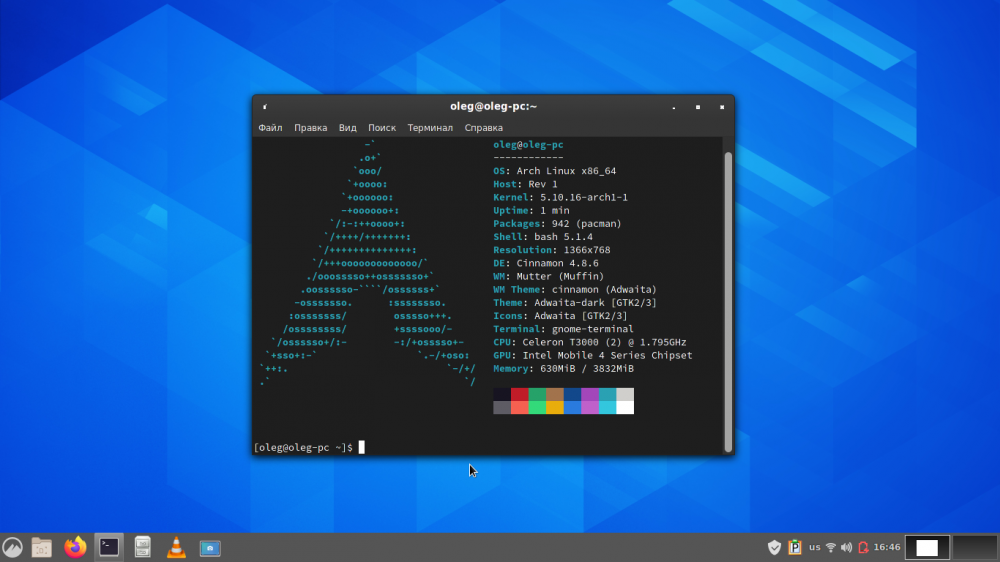Click the 'Terminal: gnome-terminal' line
The height and width of the screenshot is (562, 1000).
click(x=563, y=329)
